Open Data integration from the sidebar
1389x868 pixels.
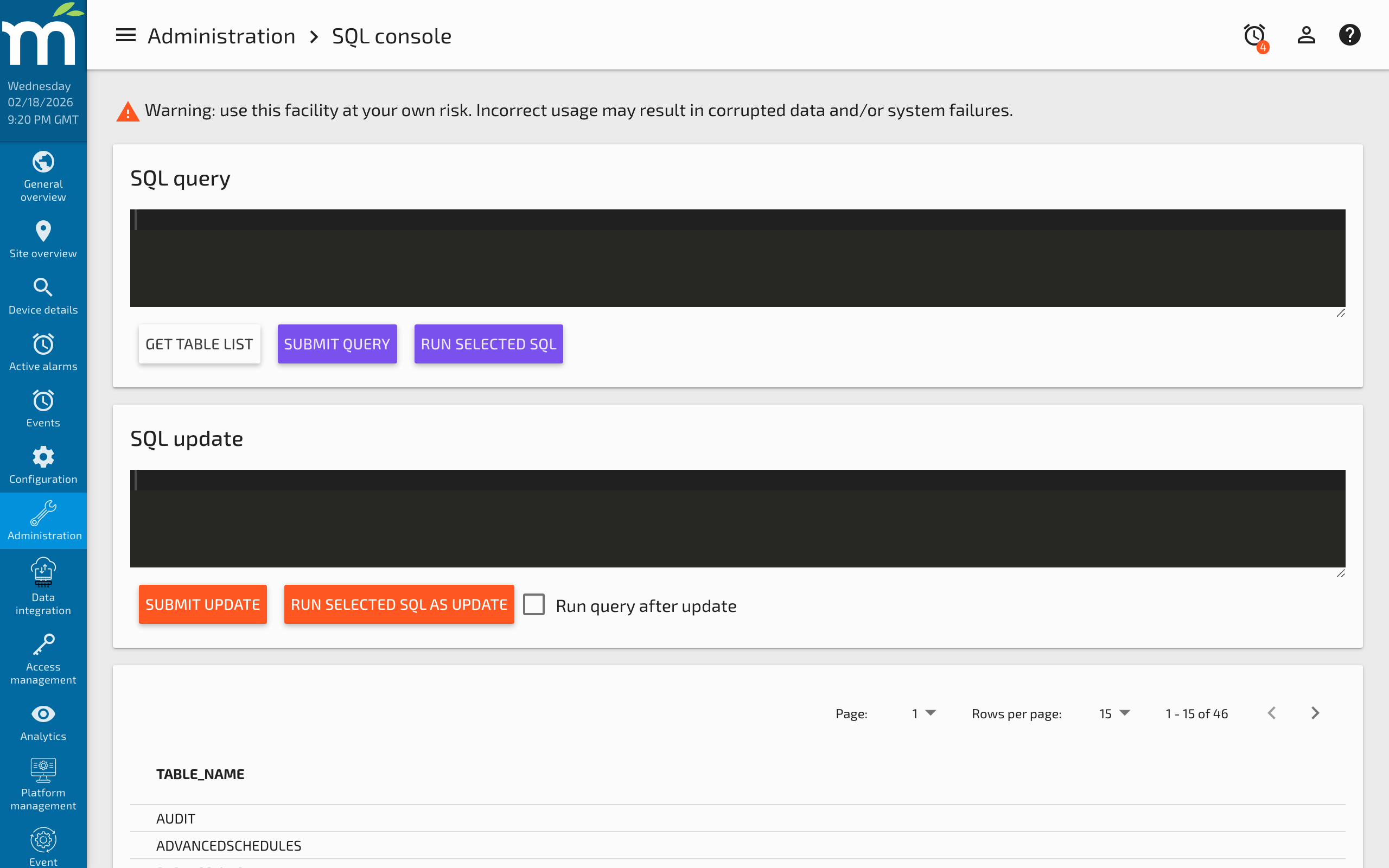click(x=43, y=572)
